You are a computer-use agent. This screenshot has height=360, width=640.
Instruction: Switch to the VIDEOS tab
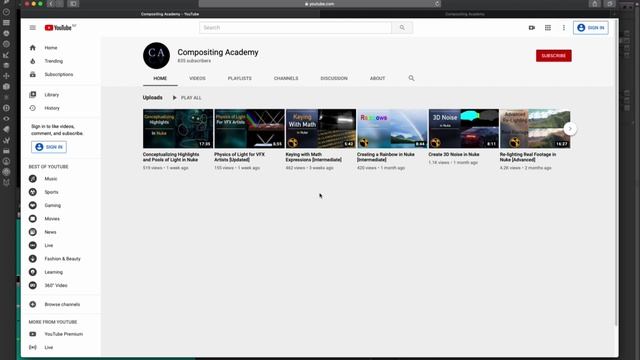[x=197, y=78]
